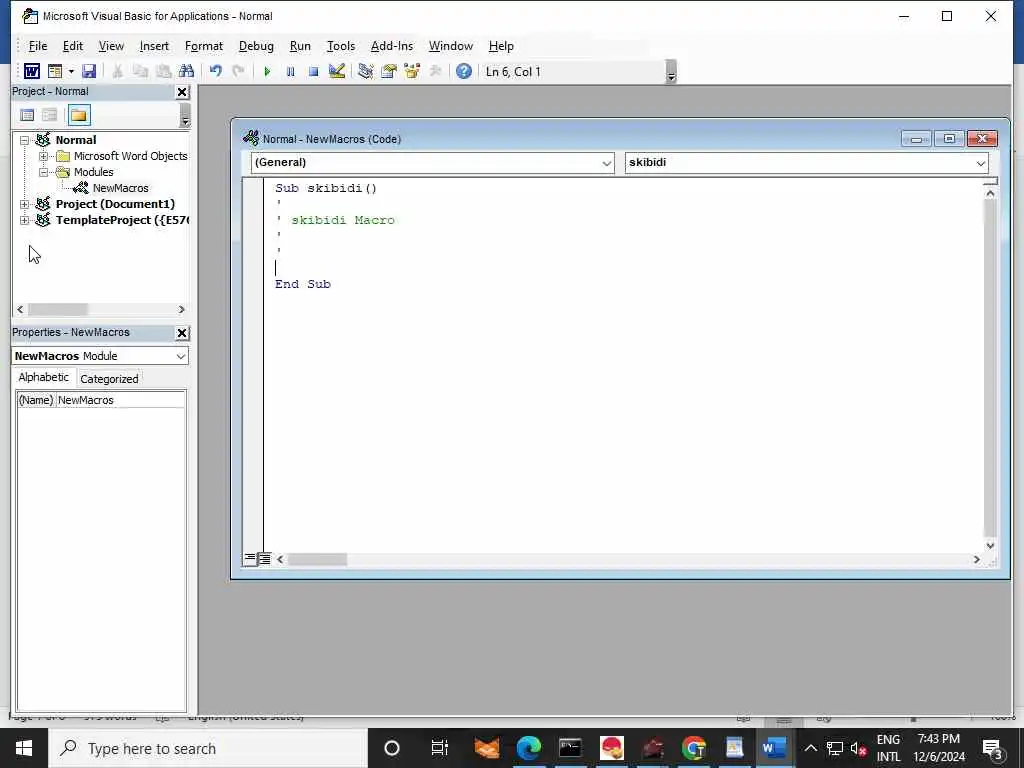Open the Windows Start button

[x=24, y=748]
